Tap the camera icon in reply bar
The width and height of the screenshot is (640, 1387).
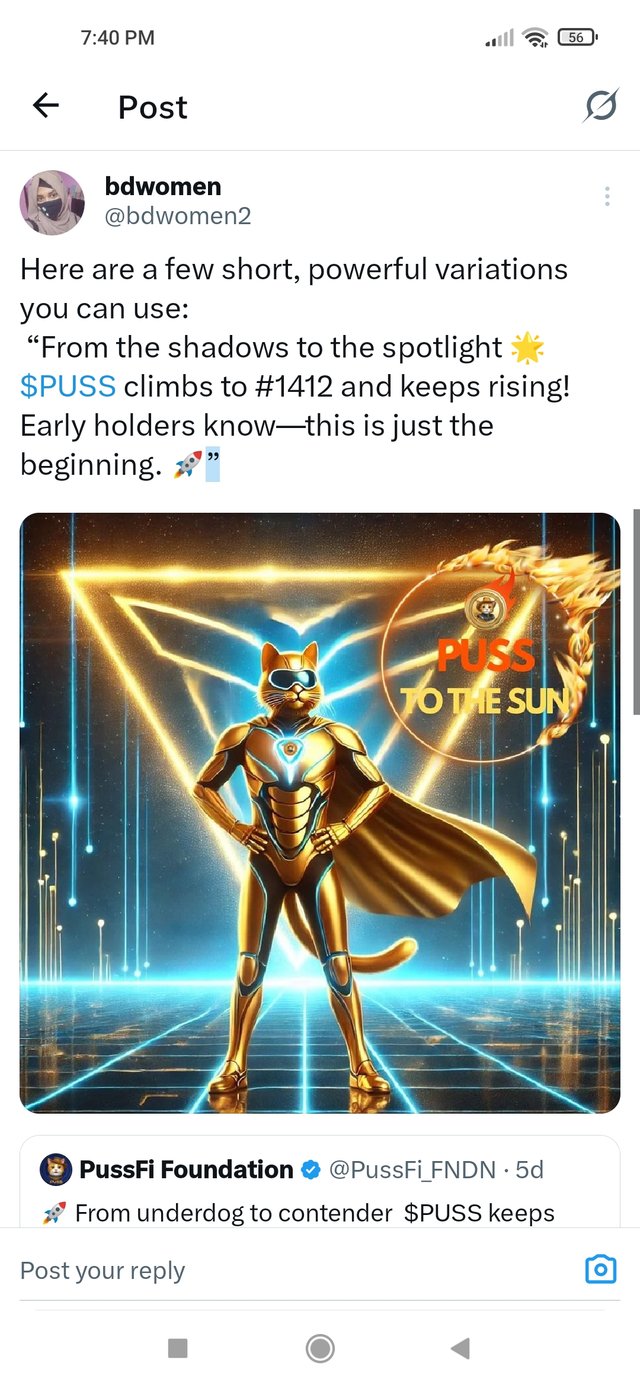coord(600,1270)
